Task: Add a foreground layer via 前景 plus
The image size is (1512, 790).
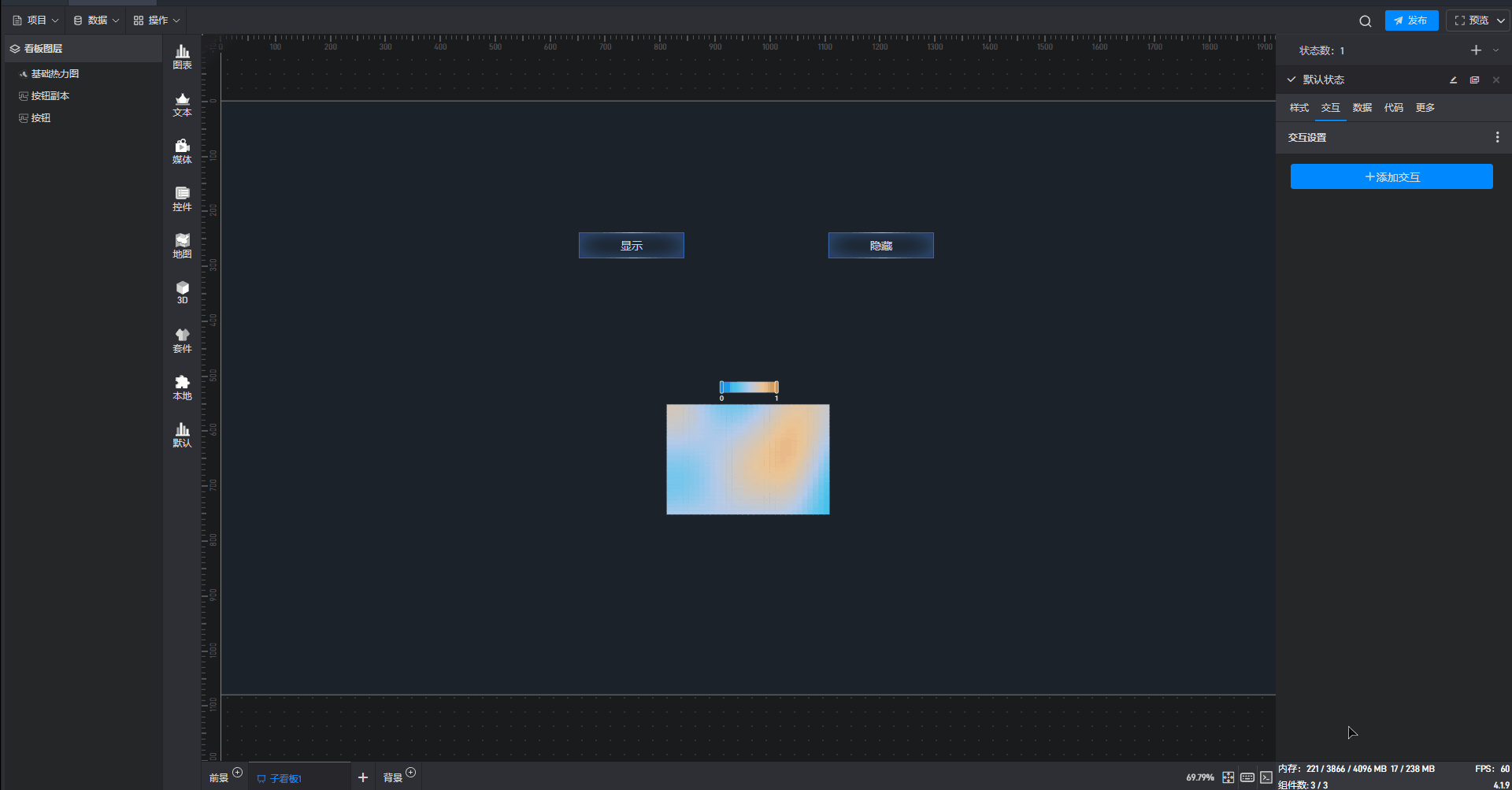Action: coord(237,773)
